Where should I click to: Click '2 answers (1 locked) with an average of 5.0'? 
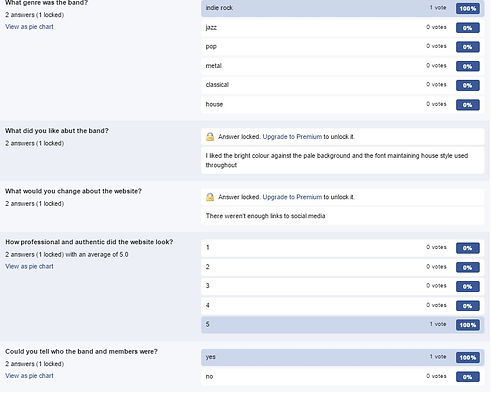click(67, 255)
